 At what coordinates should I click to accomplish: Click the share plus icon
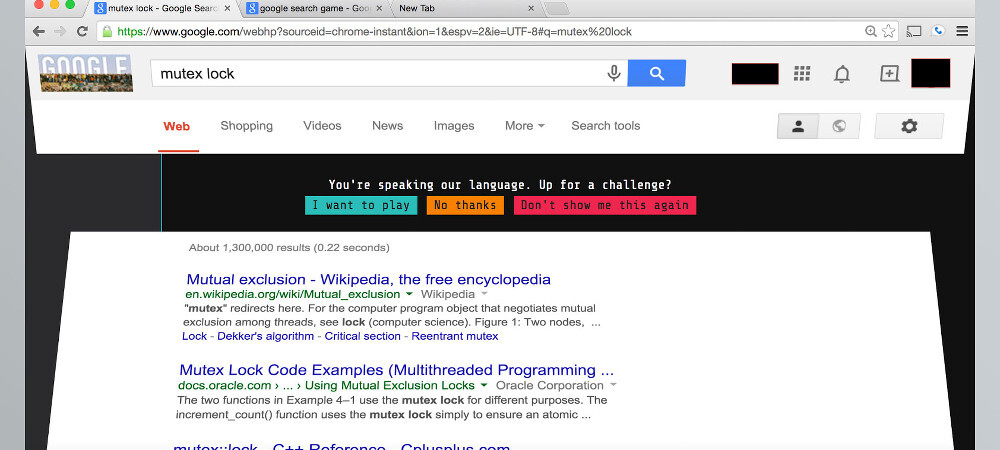point(889,74)
